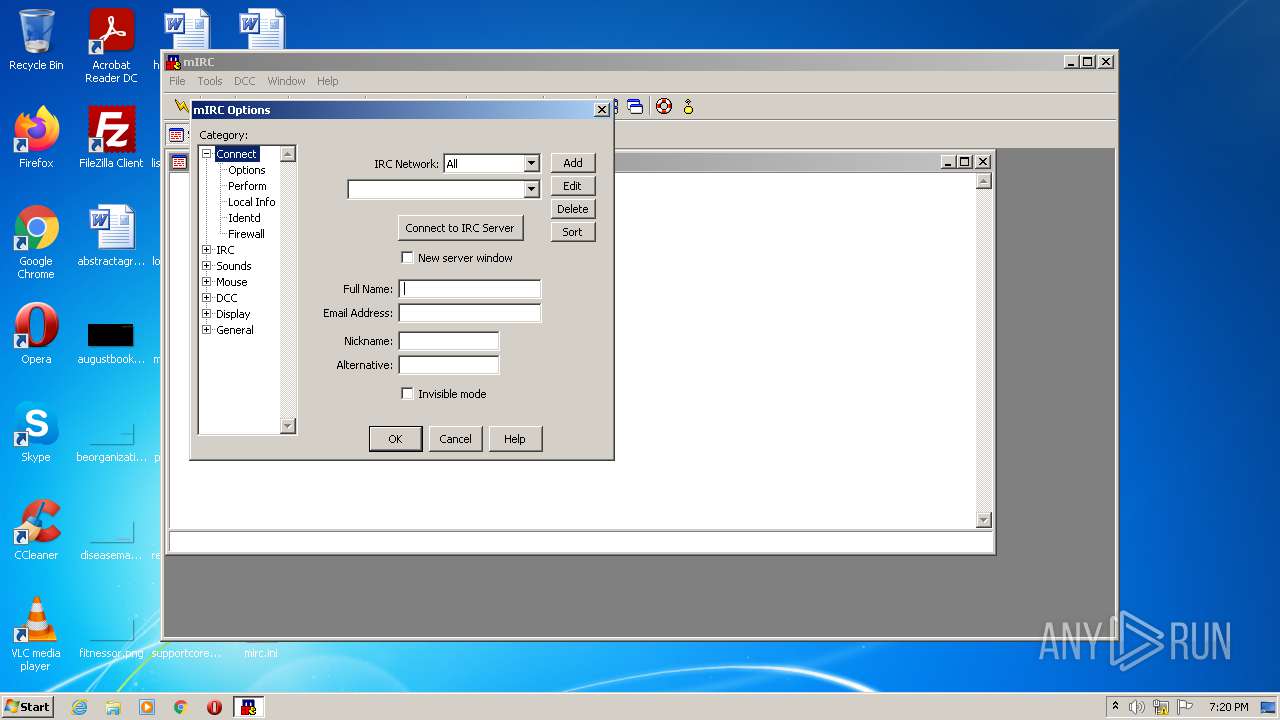
Task: Open the Tools menu in mIRC
Action: 210,81
